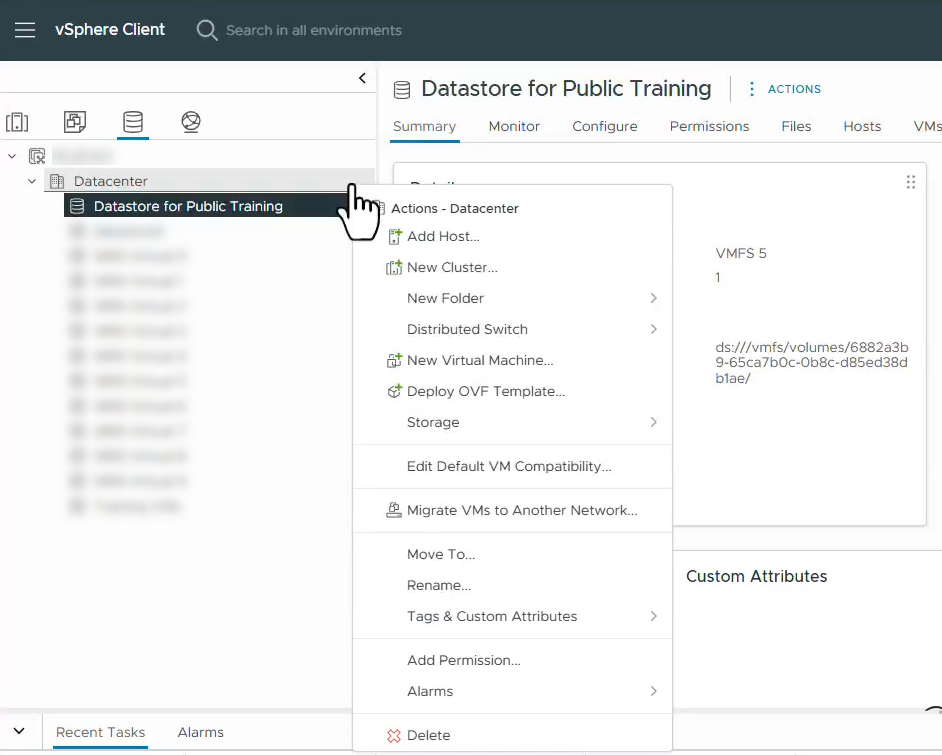Image resolution: width=942 pixels, height=755 pixels.
Task: Collapse the navigator sidebar panel
Action: (x=362, y=78)
